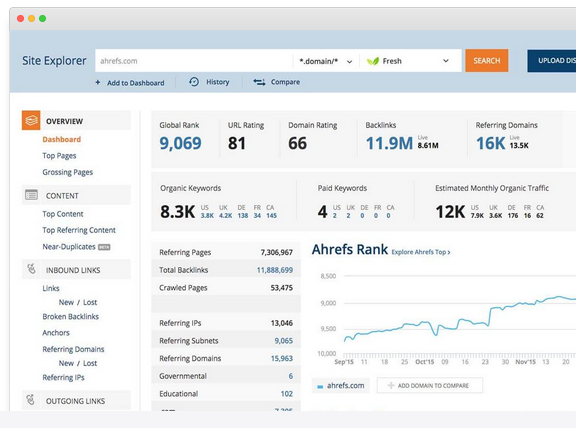Click the Add Domain to Compare button
The width and height of the screenshot is (576, 428).
[x=430, y=385]
